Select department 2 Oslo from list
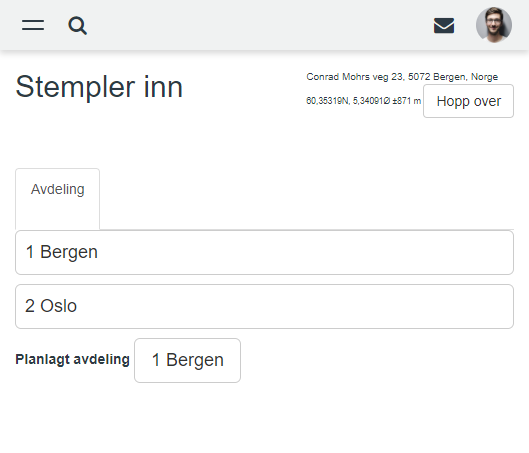The width and height of the screenshot is (529, 453). 264,306
